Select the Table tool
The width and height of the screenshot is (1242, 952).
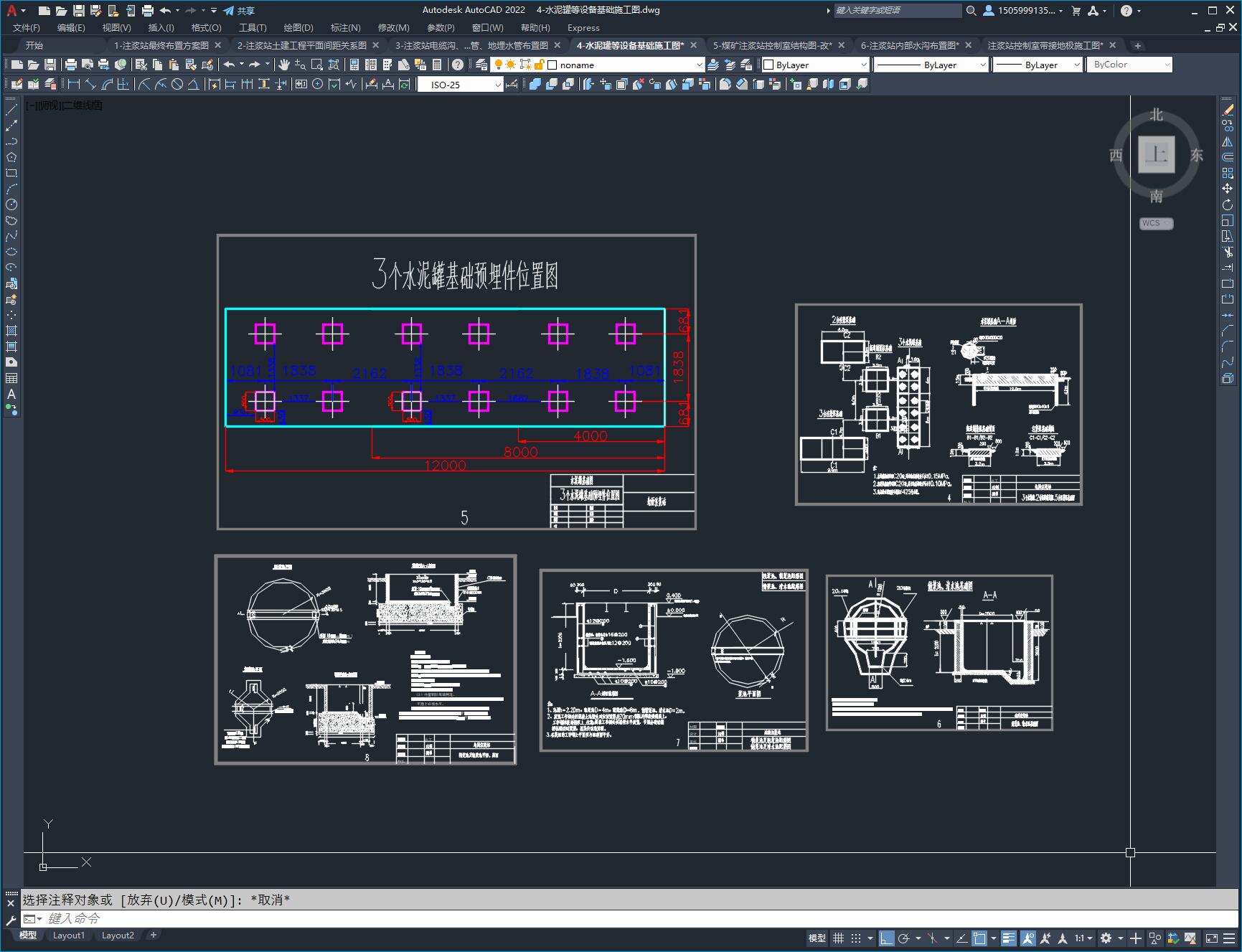(11, 378)
